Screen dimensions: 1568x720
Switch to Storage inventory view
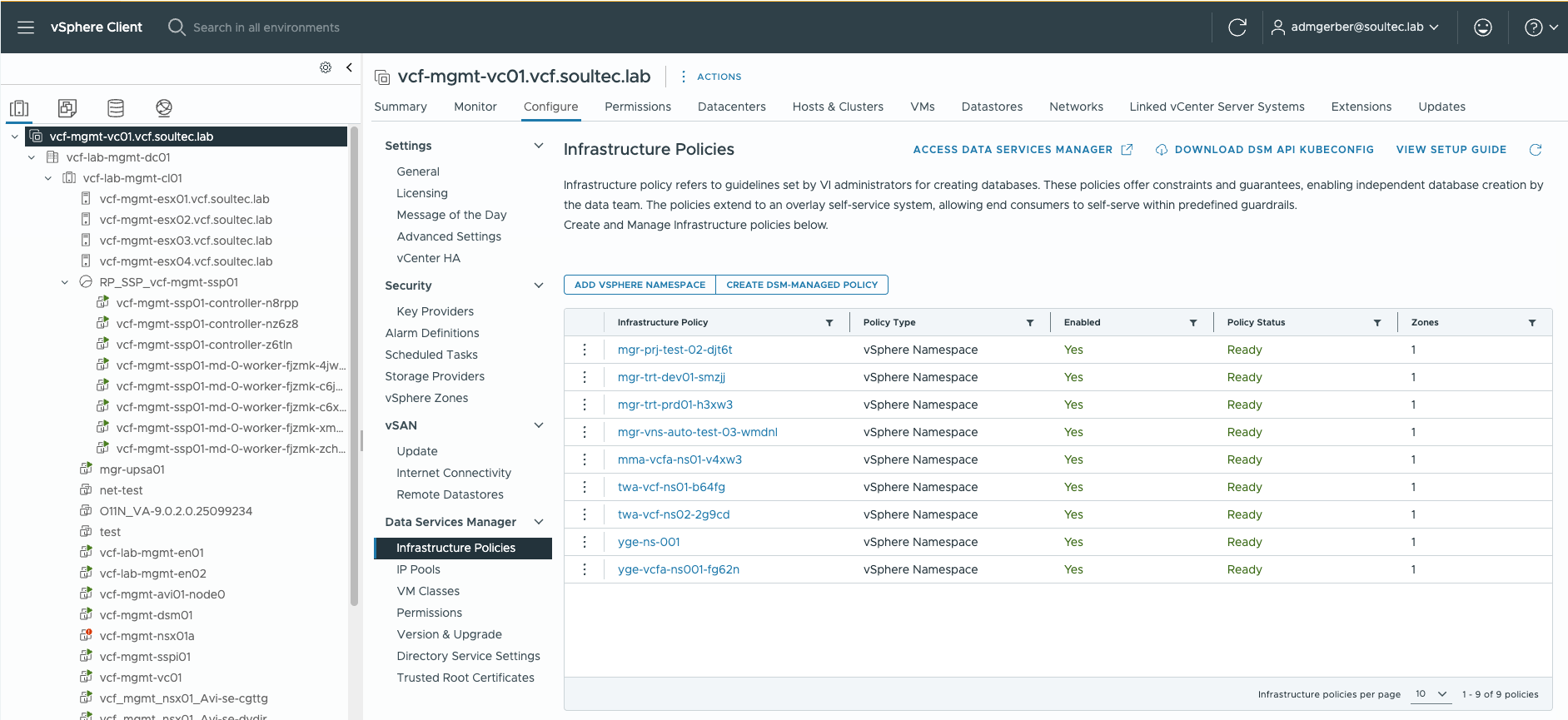(116, 108)
